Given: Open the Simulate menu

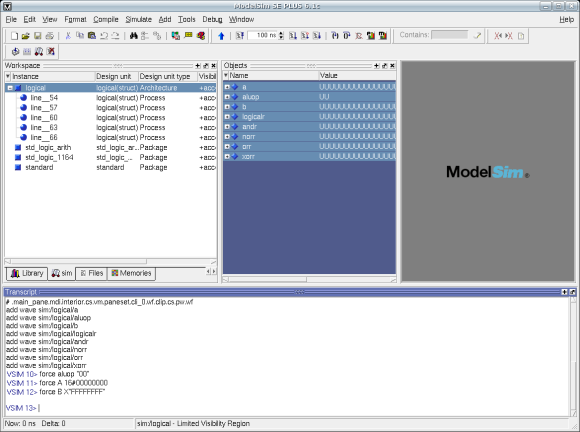Looking at the screenshot, I should (138, 19).
